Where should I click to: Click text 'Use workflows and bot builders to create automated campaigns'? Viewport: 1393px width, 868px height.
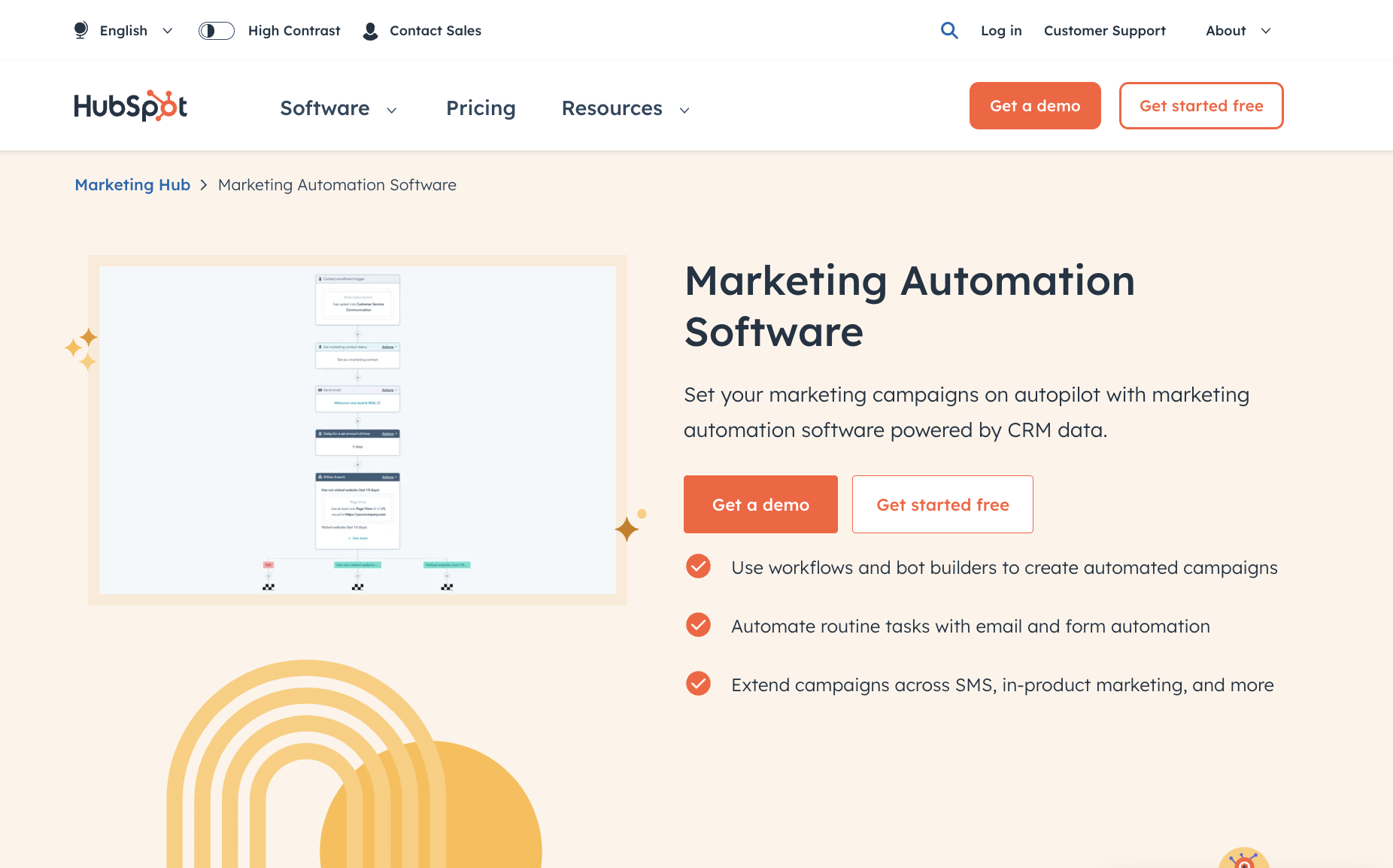1004,568
